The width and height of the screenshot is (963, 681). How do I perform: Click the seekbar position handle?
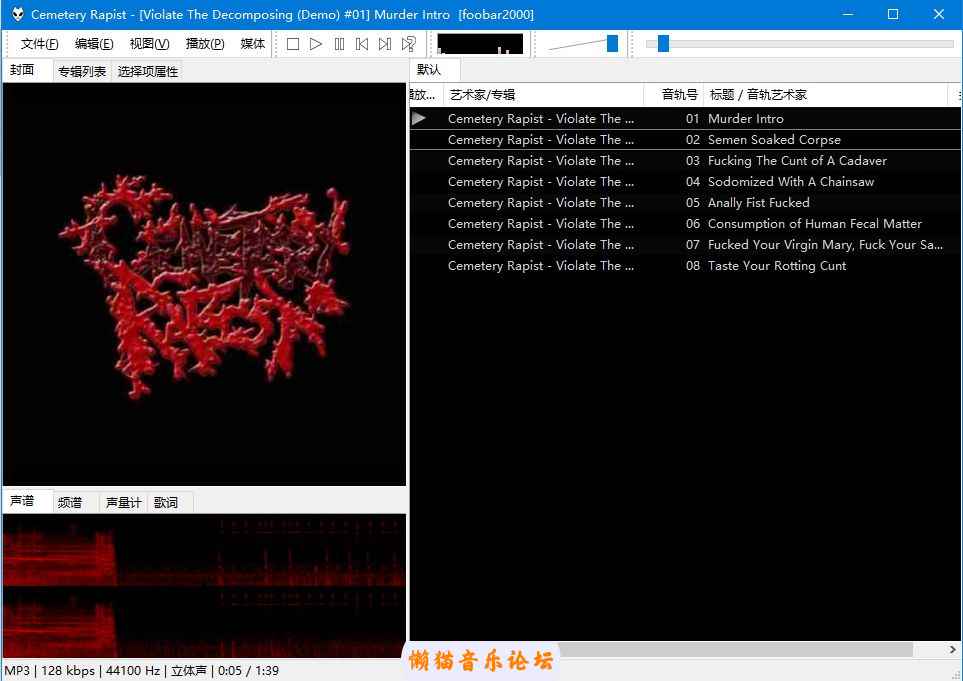click(x=663, y=44)
